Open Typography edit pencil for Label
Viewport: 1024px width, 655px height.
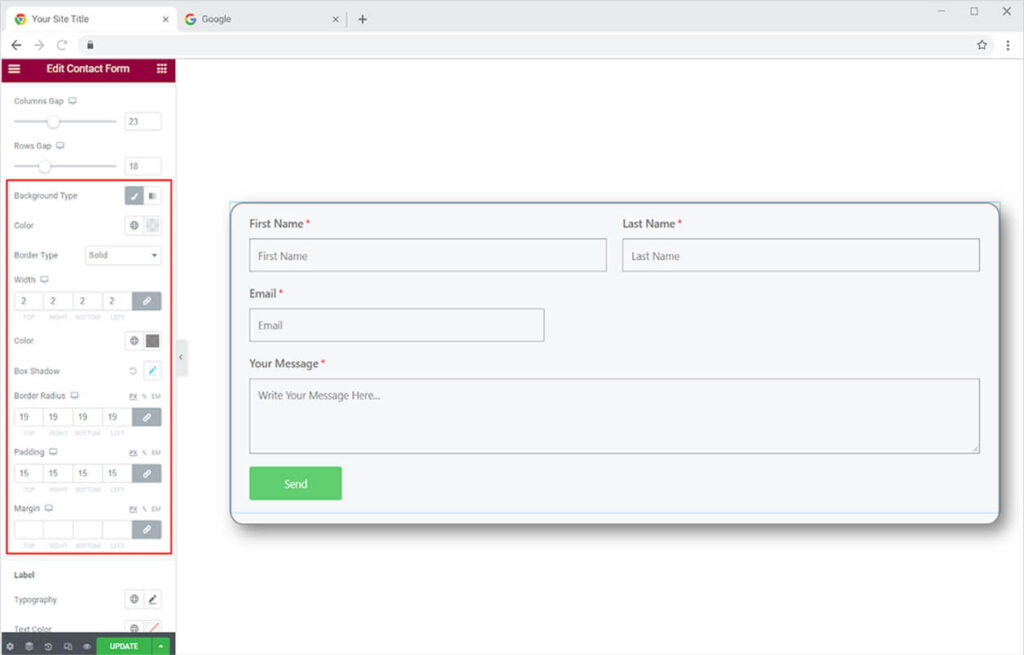pos(152,599)
